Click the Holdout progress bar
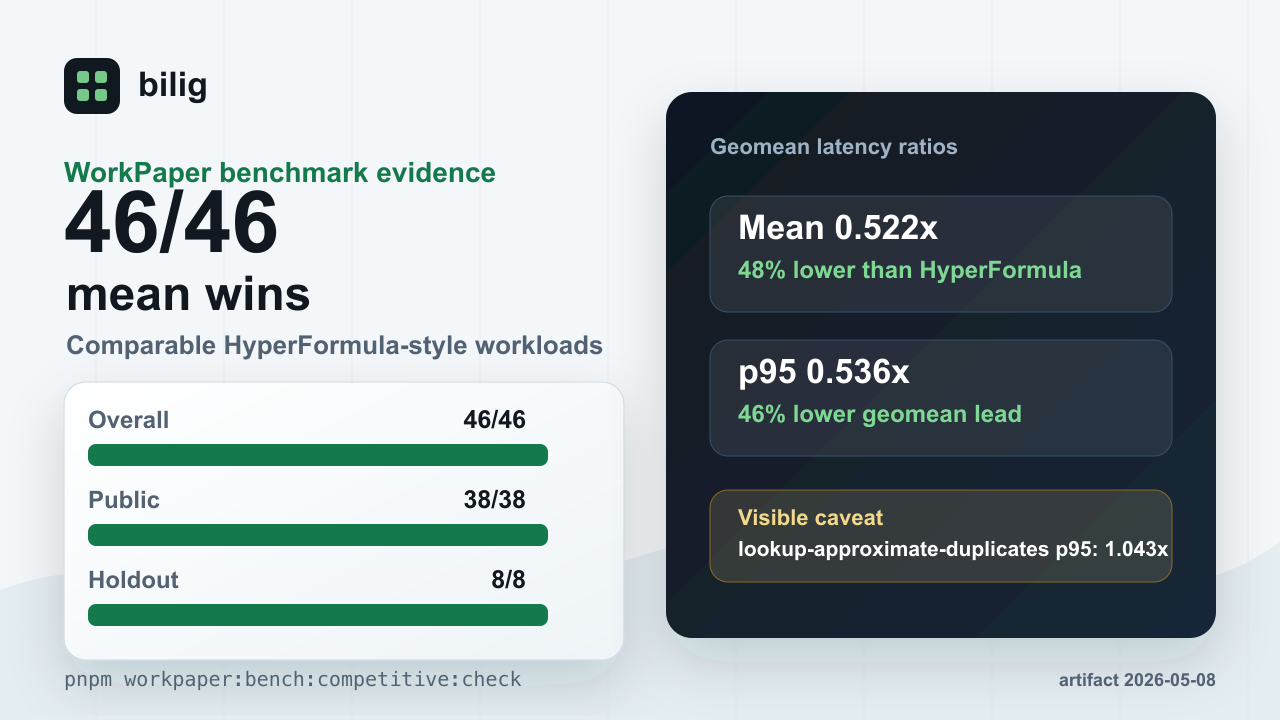1280x720 pixels. pyautogui.click(x=318, y=615)
